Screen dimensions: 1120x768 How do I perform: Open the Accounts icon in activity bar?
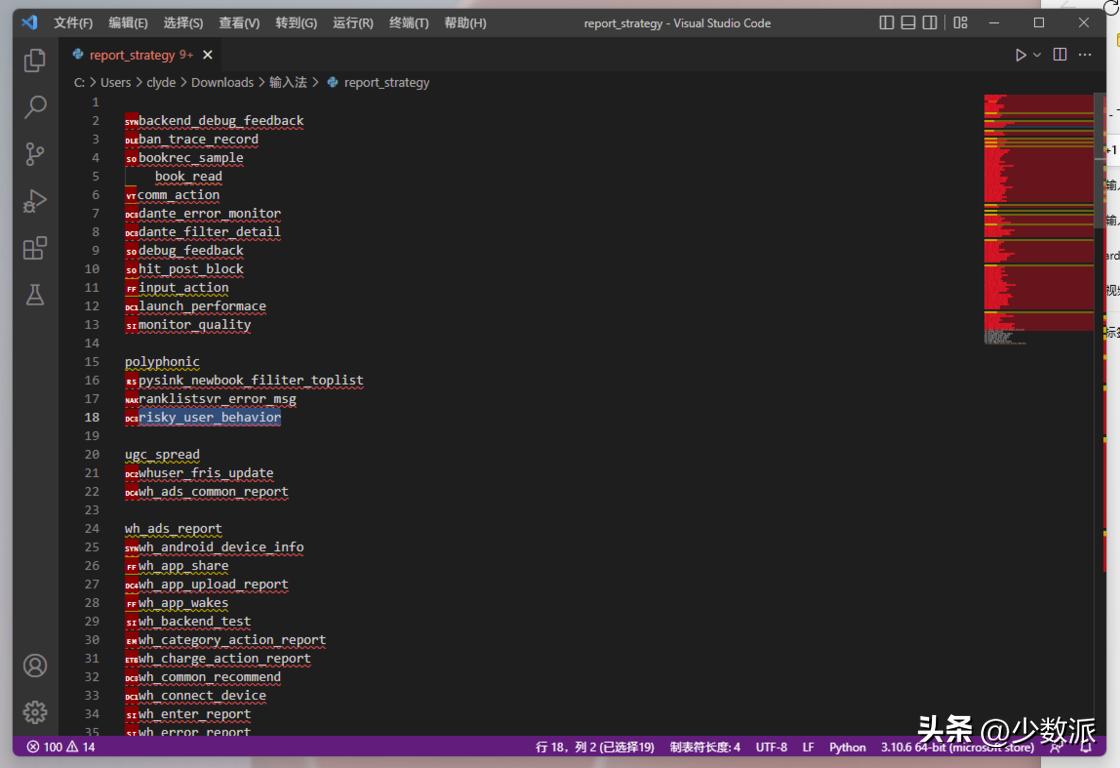coord(35,665)
